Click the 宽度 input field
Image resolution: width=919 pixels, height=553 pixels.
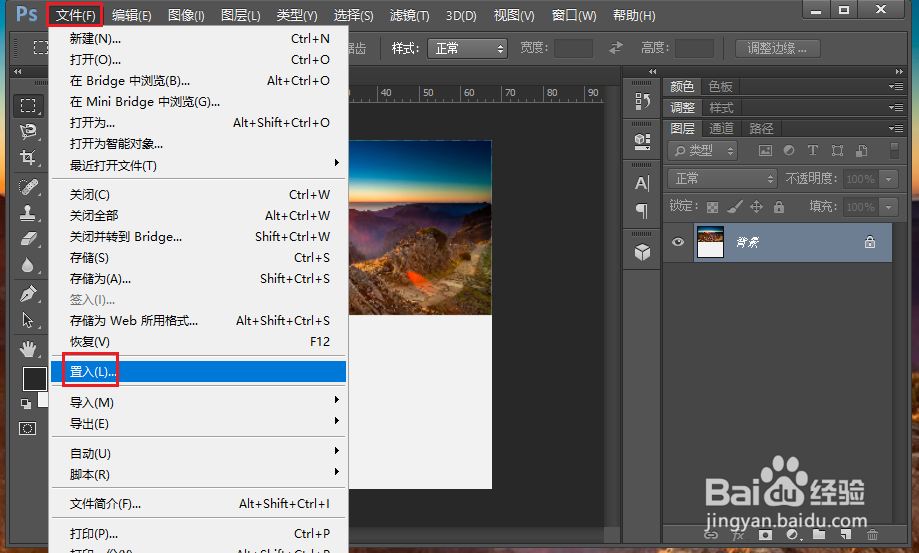[x=573, y=48]
